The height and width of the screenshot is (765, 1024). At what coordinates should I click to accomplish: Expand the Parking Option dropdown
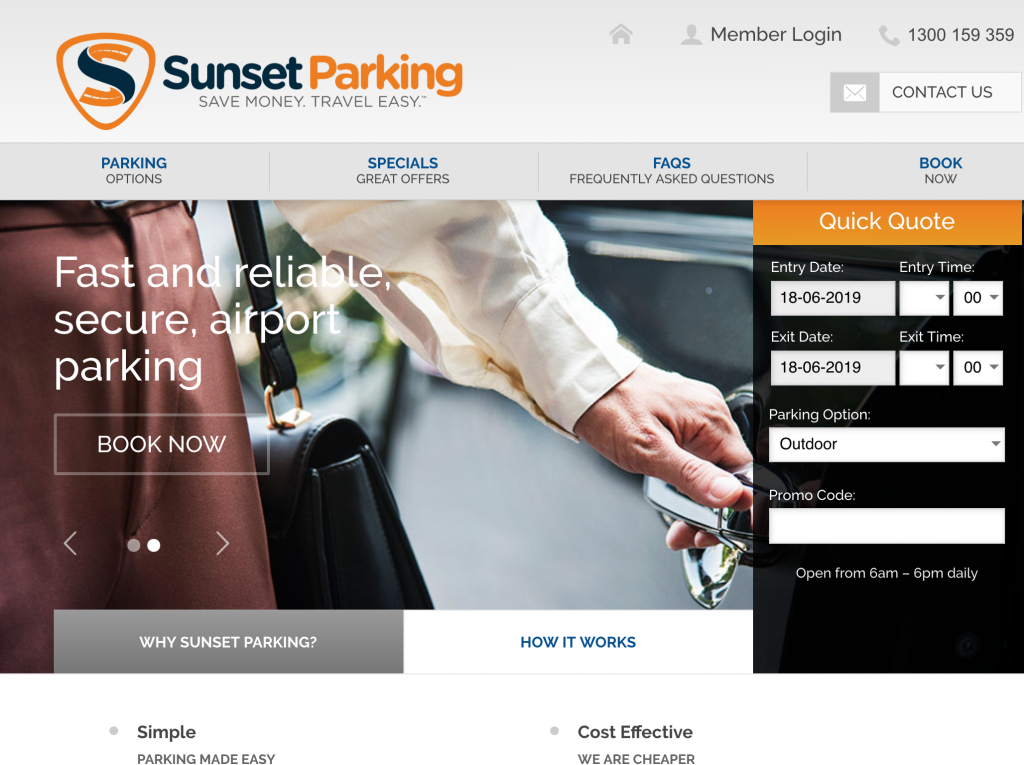click(886, 445)
